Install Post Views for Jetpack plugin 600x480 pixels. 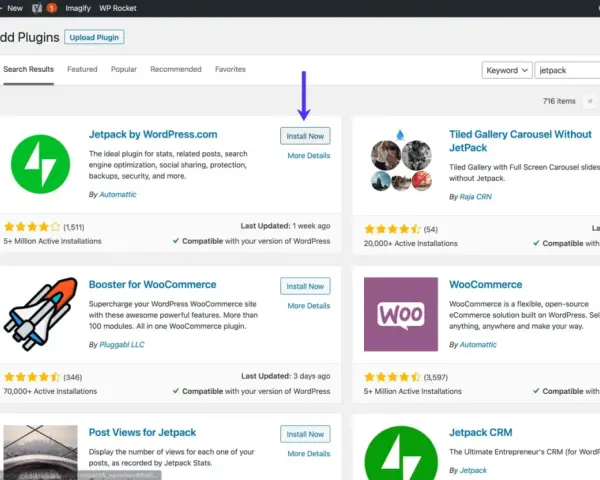(305, 434)
